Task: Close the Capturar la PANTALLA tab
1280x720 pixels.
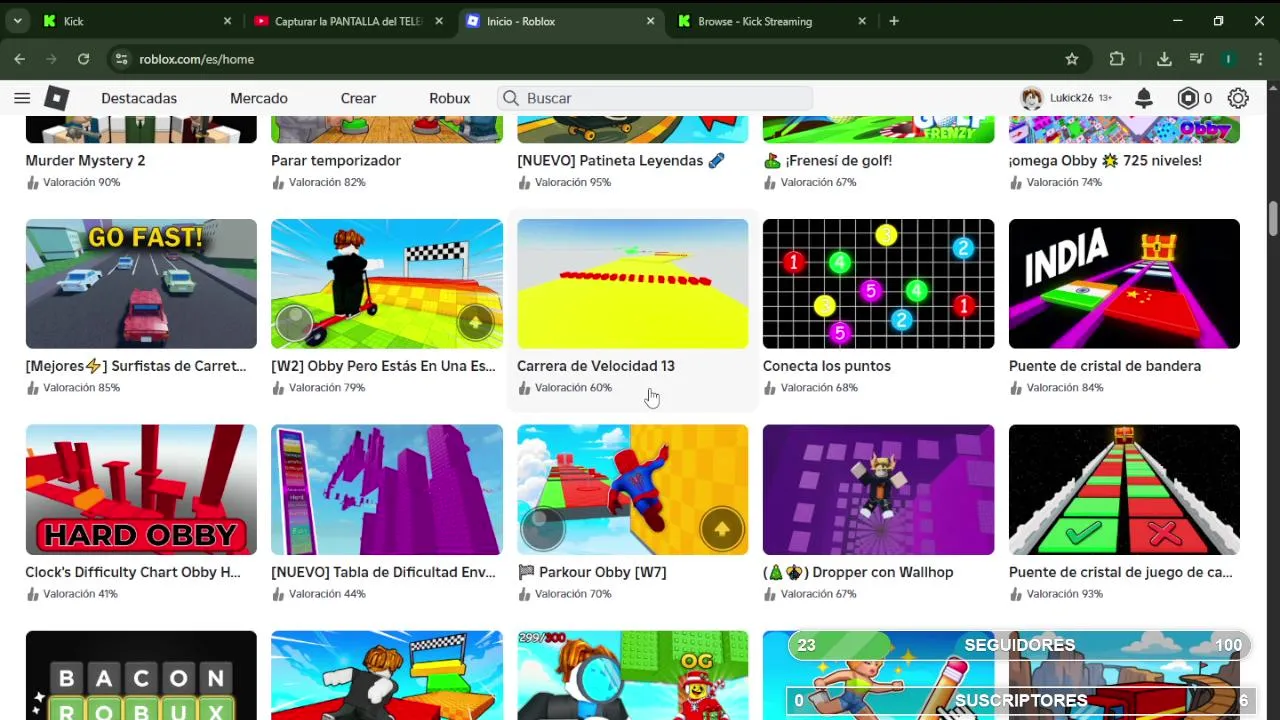Action: point(439,21)
